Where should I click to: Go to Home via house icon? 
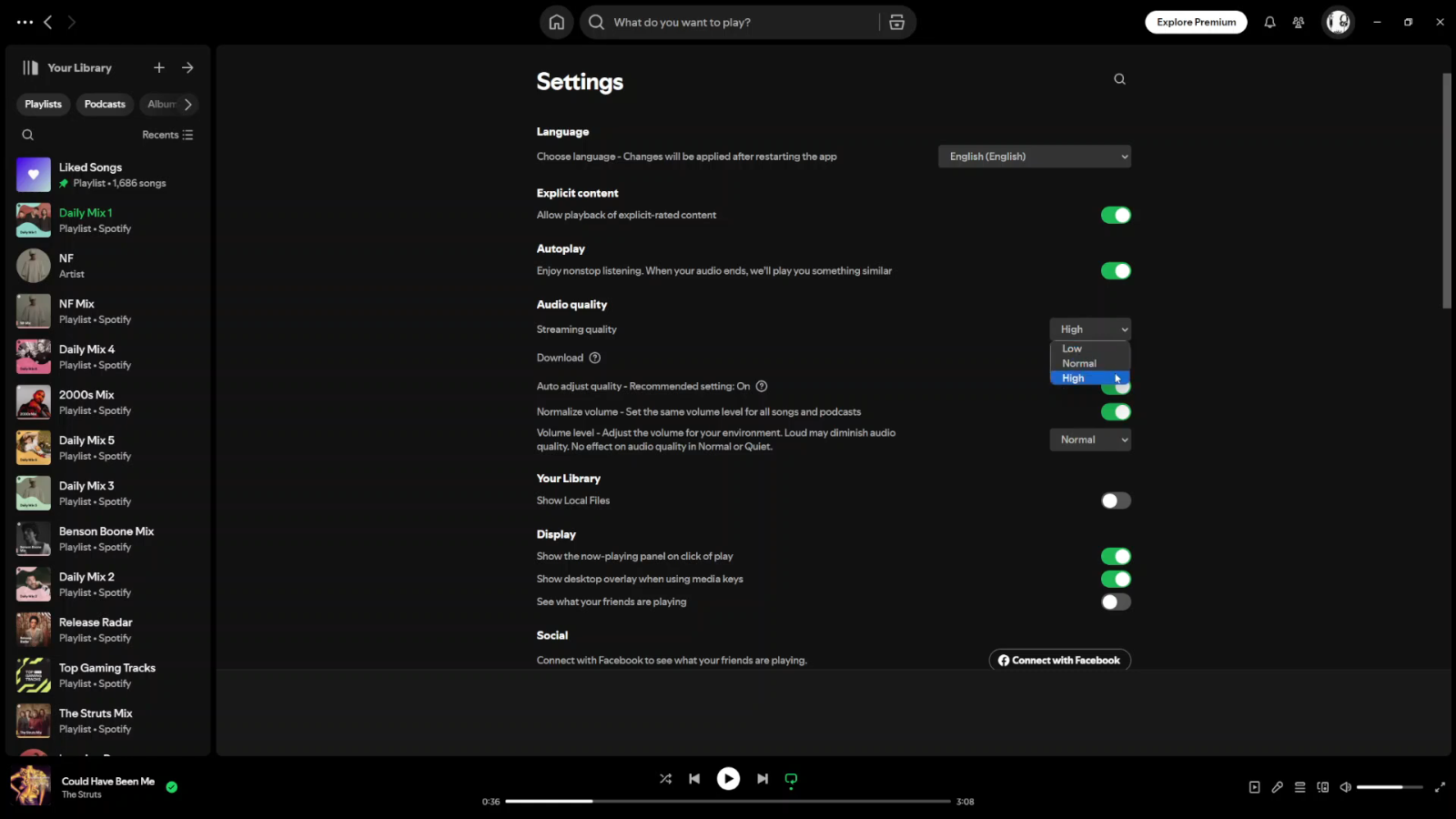point(557,22)
